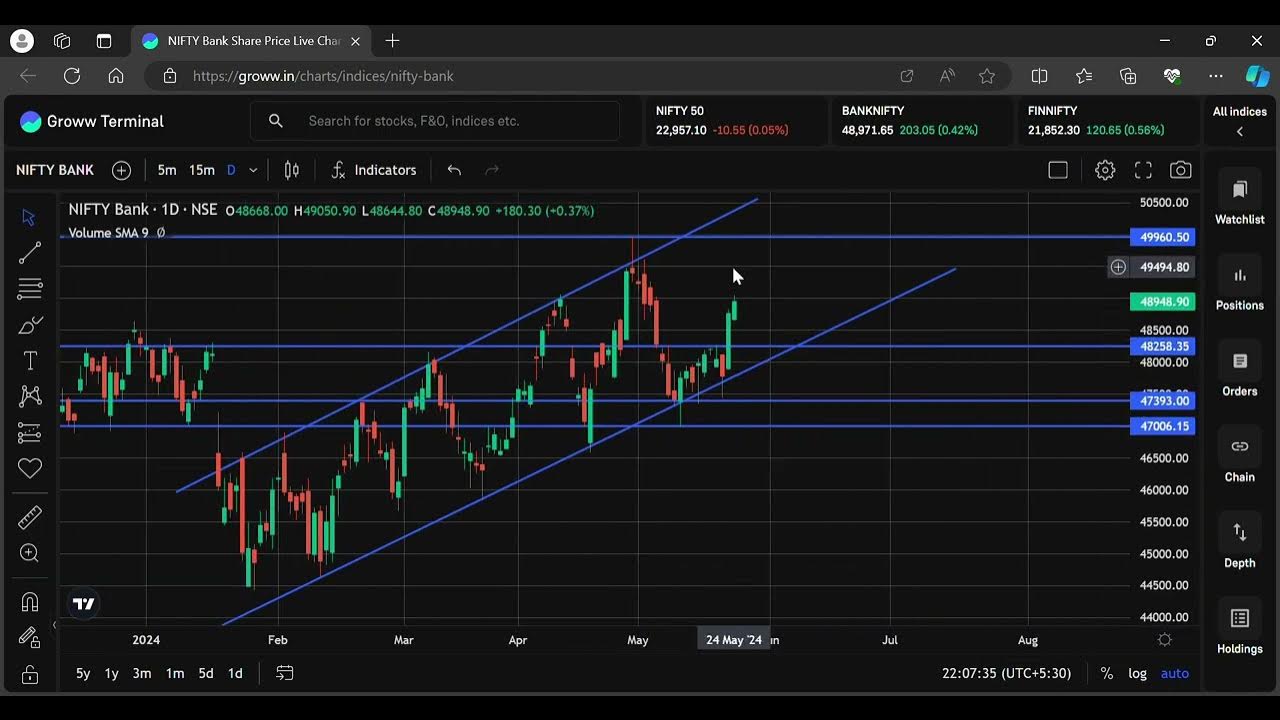Toggle stay in drawing mode pencil-lock
Screen dimensions: 1280x720
coord(29,637)
